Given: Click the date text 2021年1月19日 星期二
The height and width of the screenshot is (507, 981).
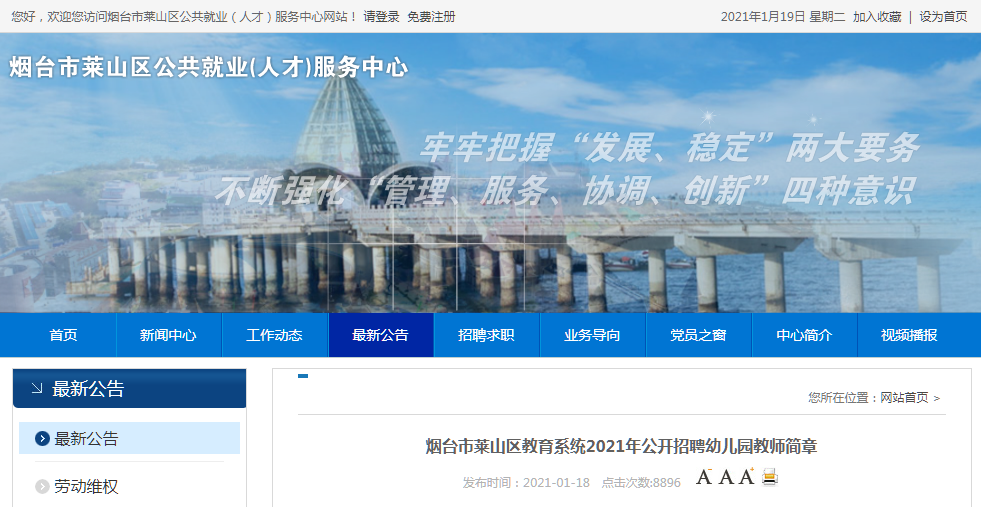Looking at the screenshot, I should pos(783,17).
